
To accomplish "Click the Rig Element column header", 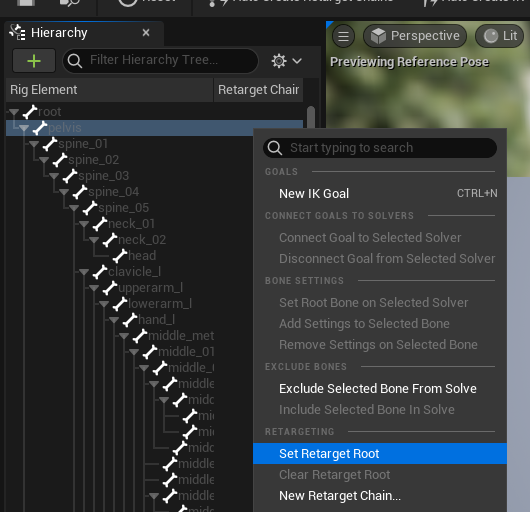I will (110, 90).
